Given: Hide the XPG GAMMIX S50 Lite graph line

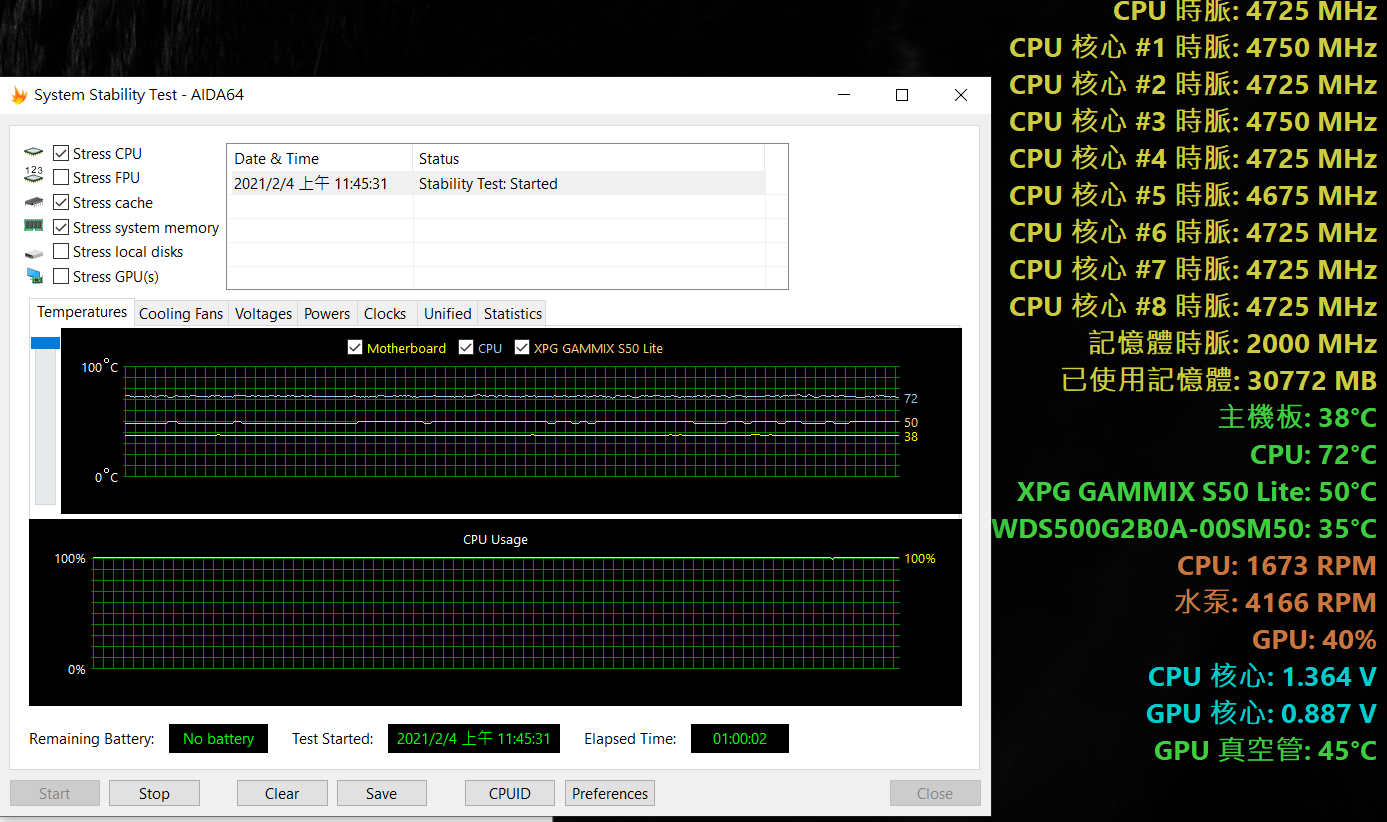Looking at the screenshot, I should tap(521, 348).
